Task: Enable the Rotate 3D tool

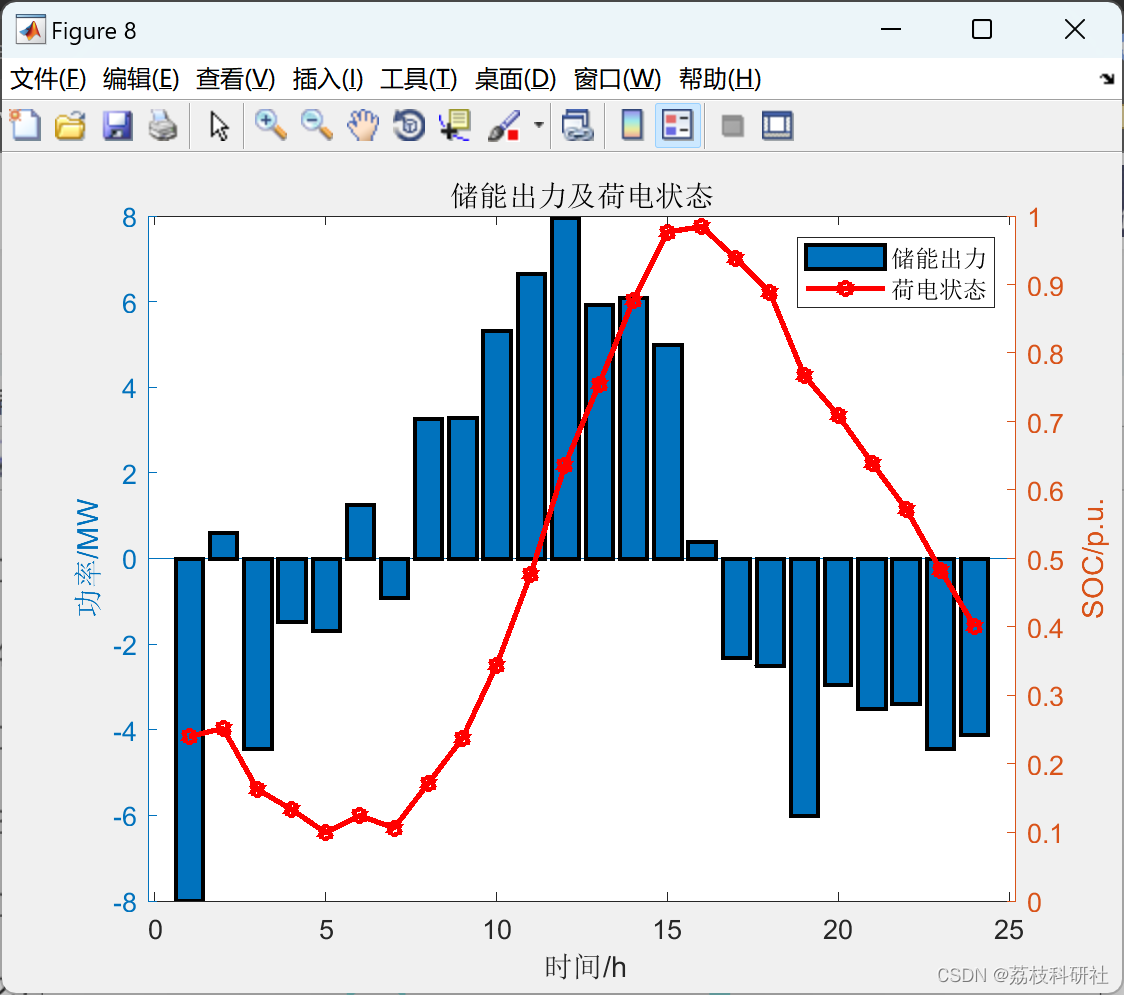Action: (409, 125)
